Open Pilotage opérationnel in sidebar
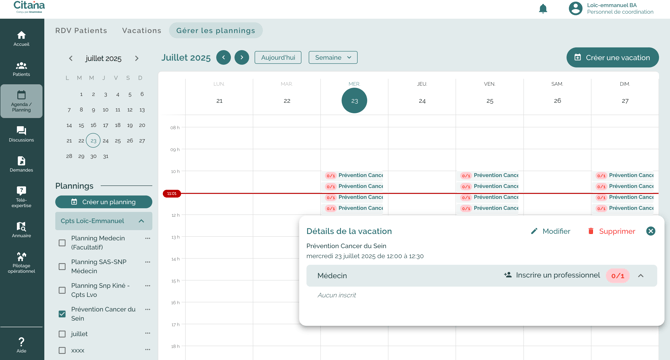The width and height of the screenshot is (670, 360). [21, 262]
